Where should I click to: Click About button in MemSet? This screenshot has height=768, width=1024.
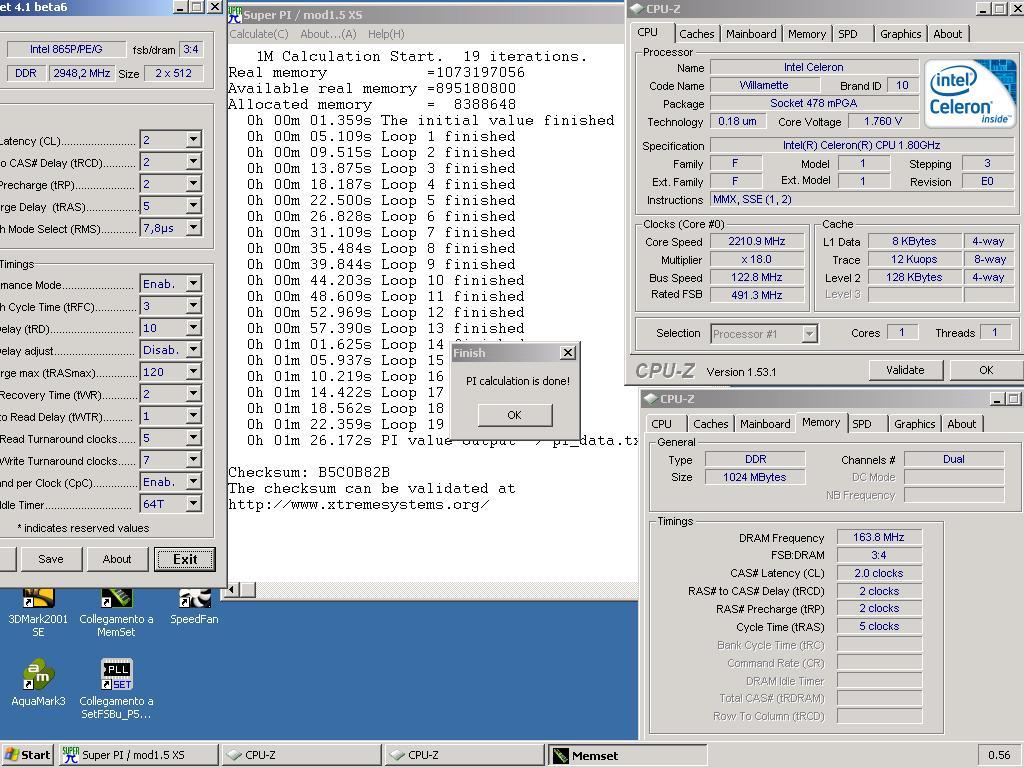[x=117, y=559]
